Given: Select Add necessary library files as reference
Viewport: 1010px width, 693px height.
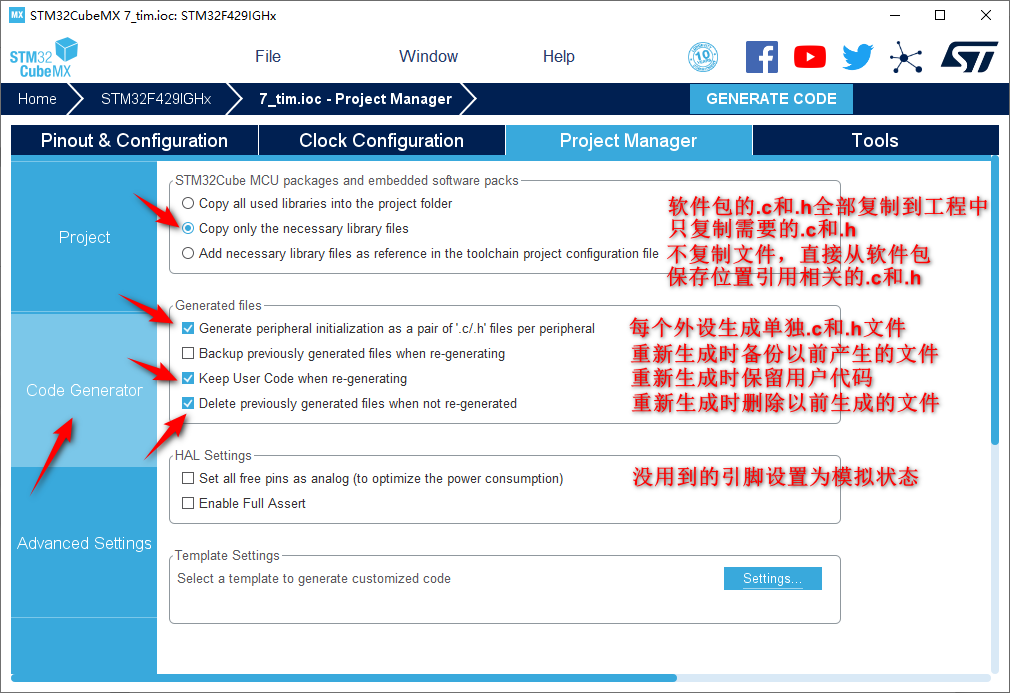Looking at the screenshot, I should [188, 253].
